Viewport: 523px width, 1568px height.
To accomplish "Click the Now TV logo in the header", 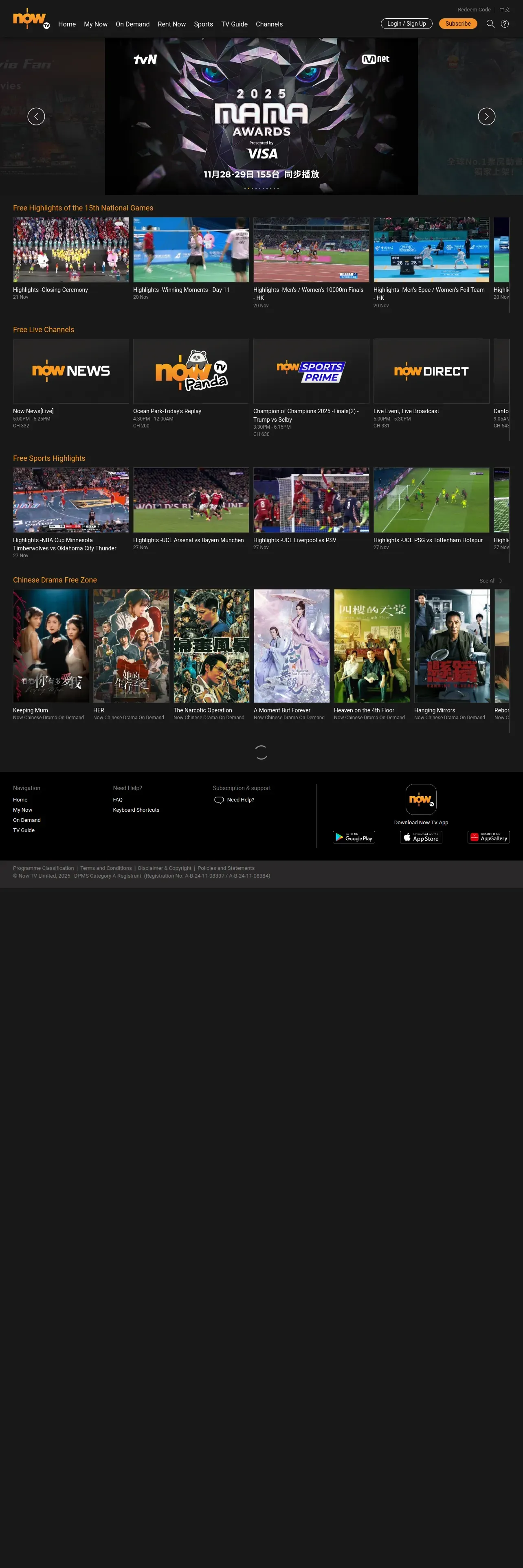I will point(31,18).
